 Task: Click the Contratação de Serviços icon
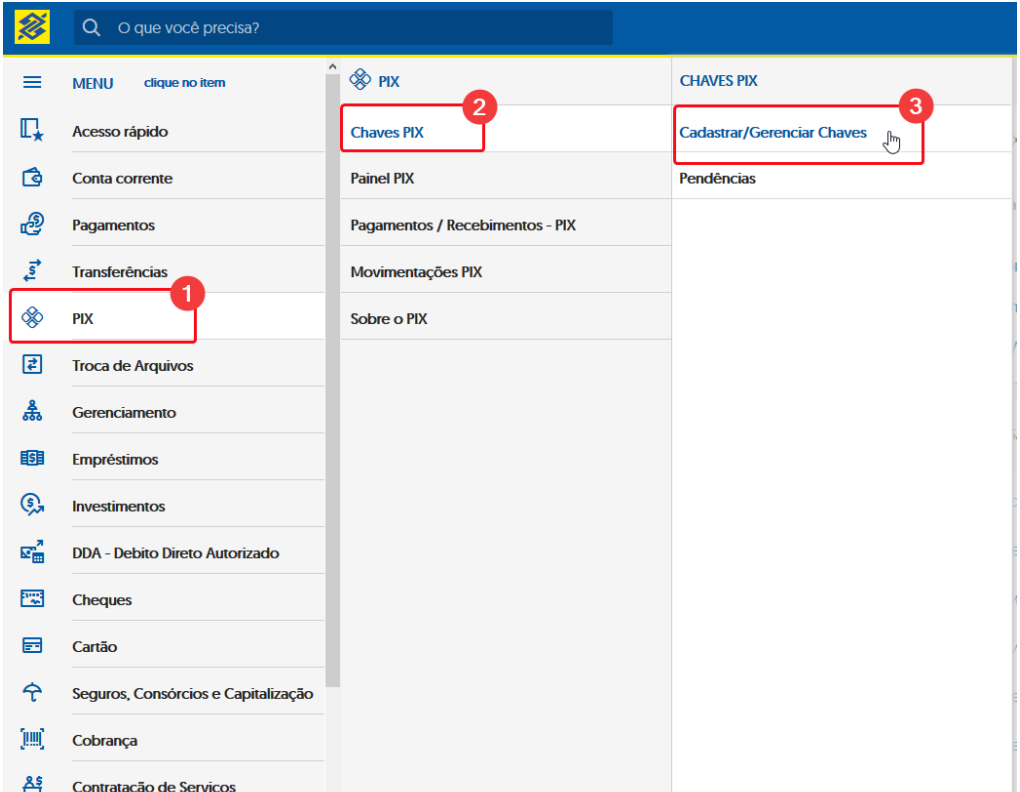coord(32,784)
